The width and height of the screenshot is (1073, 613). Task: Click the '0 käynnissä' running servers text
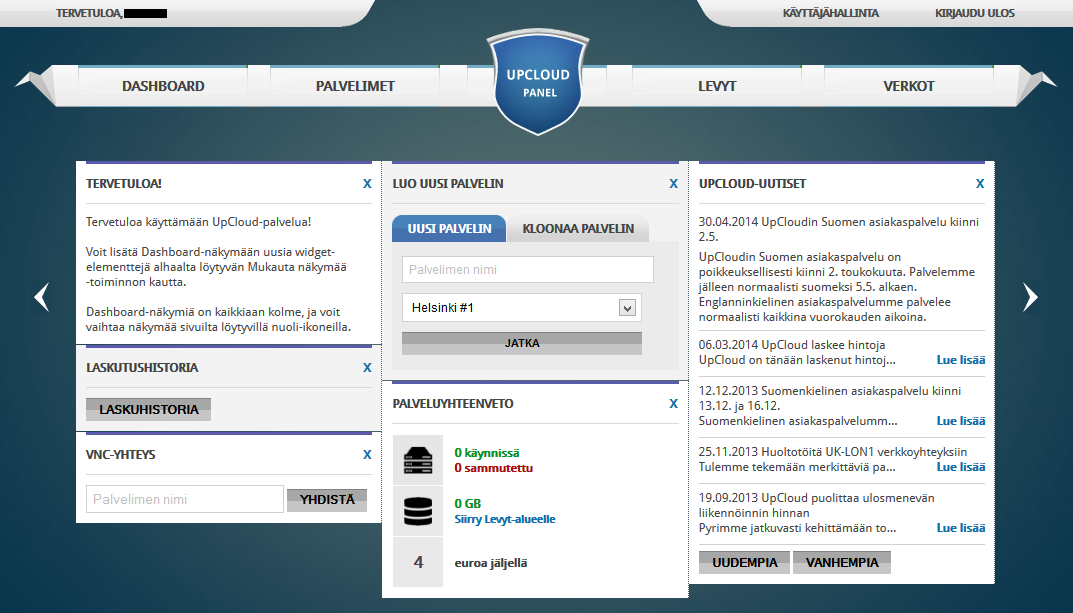[487, 453]
